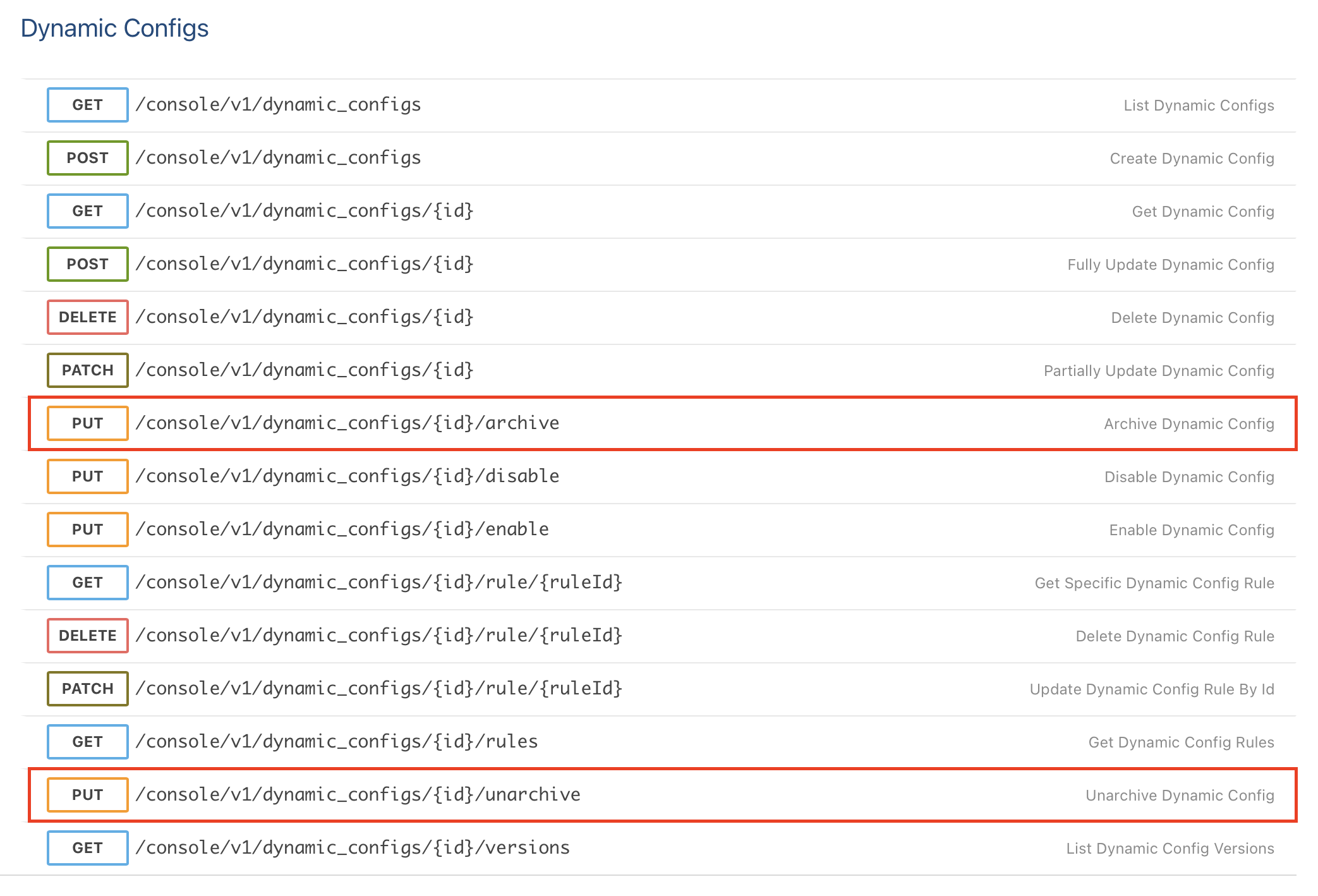Viewport: 1318px width, 896px height.
Task: Click PUT badge for Enable Dynamic Config
Action: [x=88, y=530]
